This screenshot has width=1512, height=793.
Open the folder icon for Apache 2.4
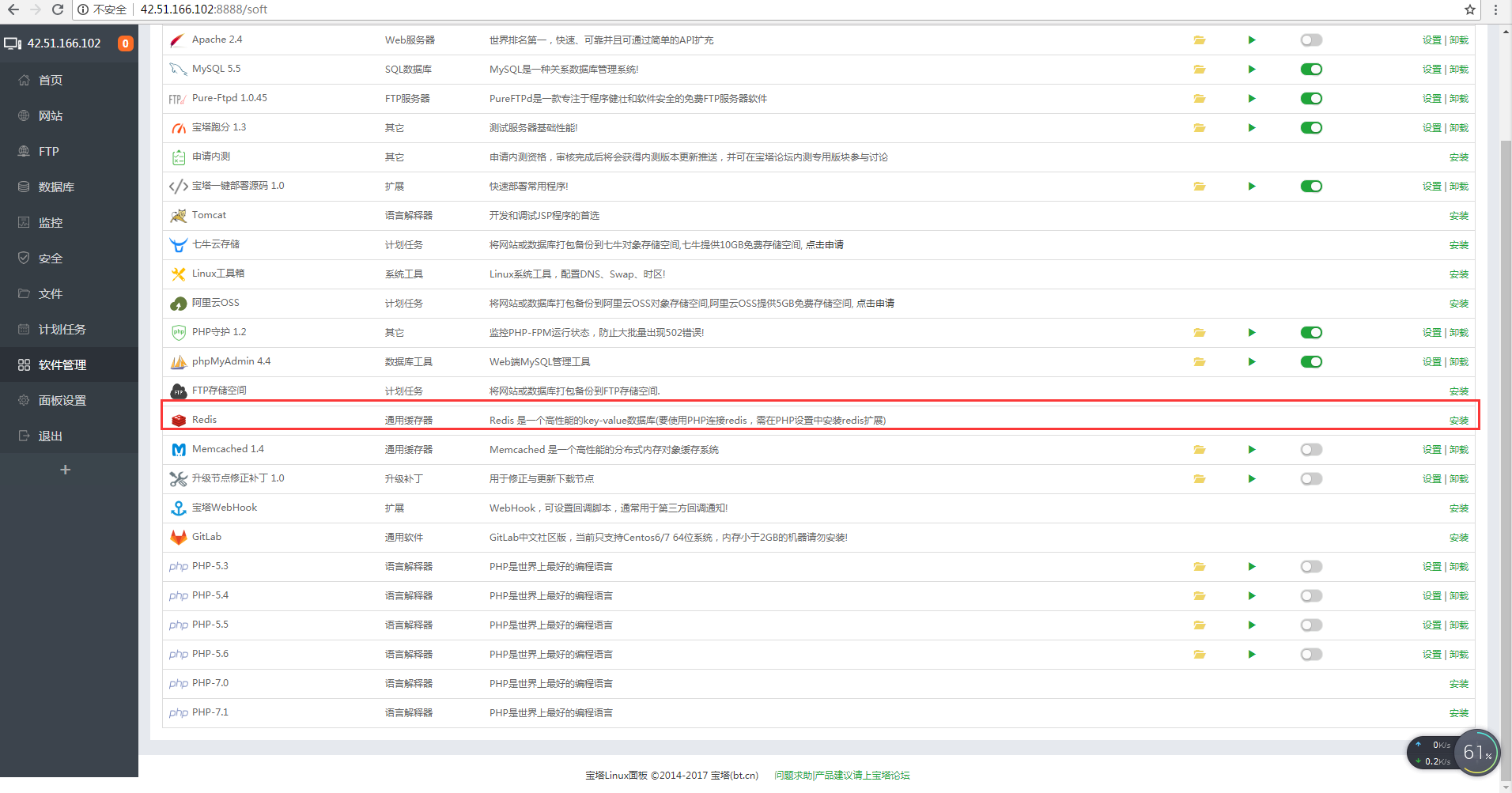coord(1200,40)
